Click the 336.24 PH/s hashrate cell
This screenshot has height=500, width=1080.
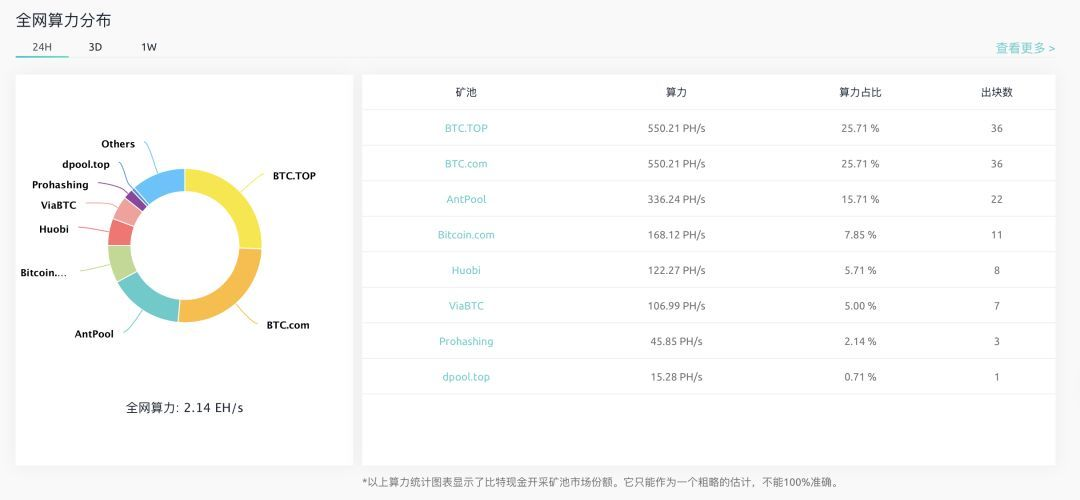(676, 199)
